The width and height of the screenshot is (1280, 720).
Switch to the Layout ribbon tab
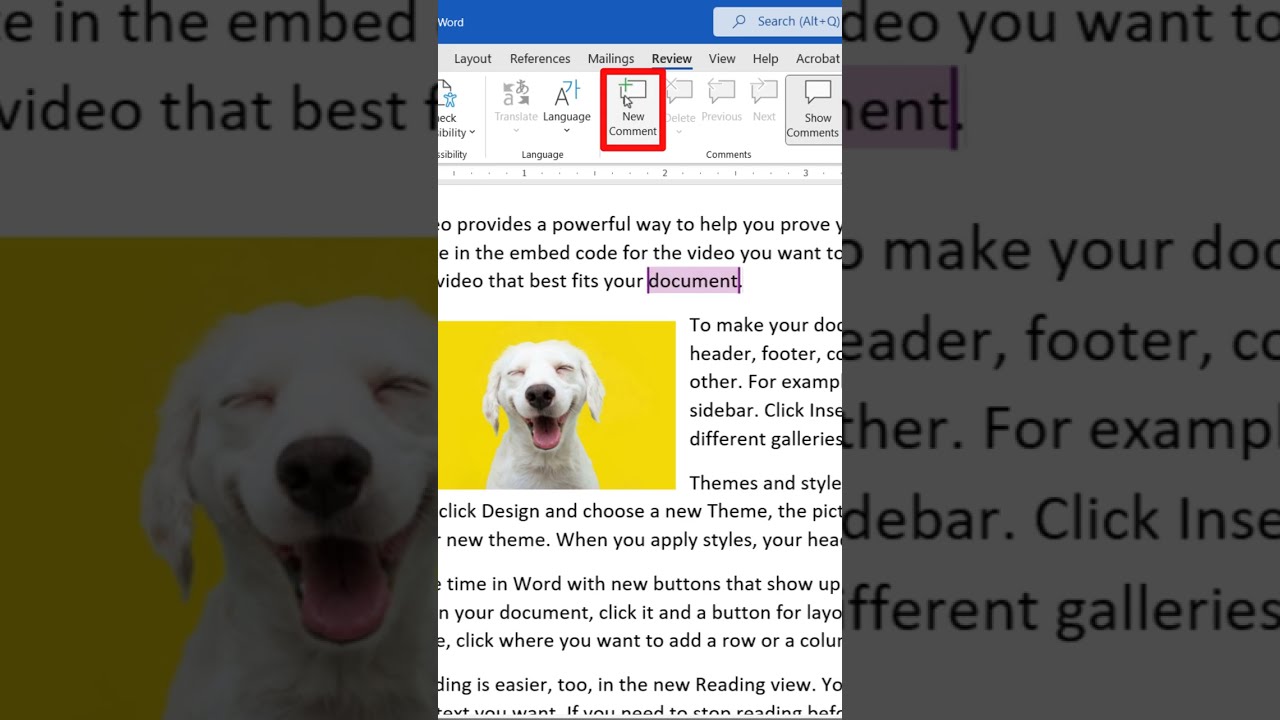(473, 59)
